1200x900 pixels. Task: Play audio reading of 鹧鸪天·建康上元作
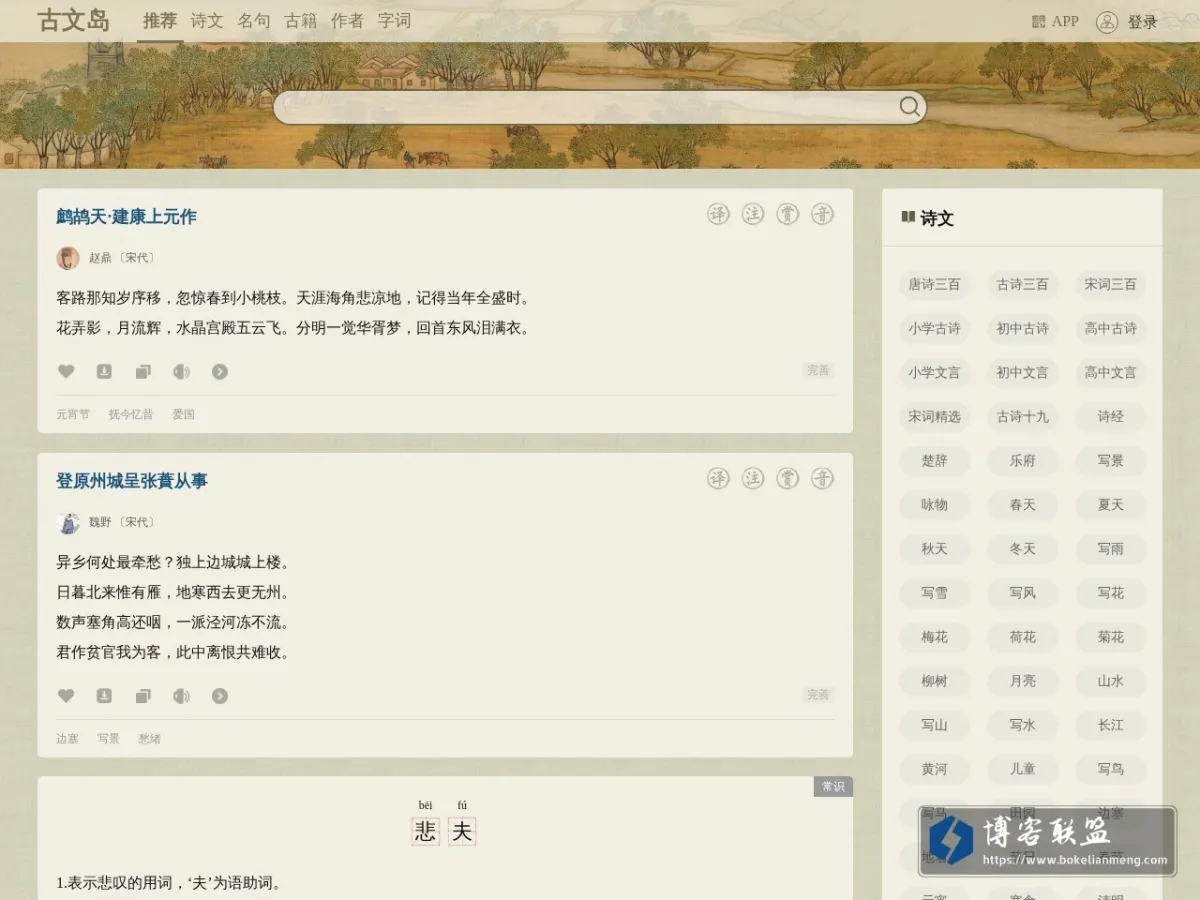(181, 371)
